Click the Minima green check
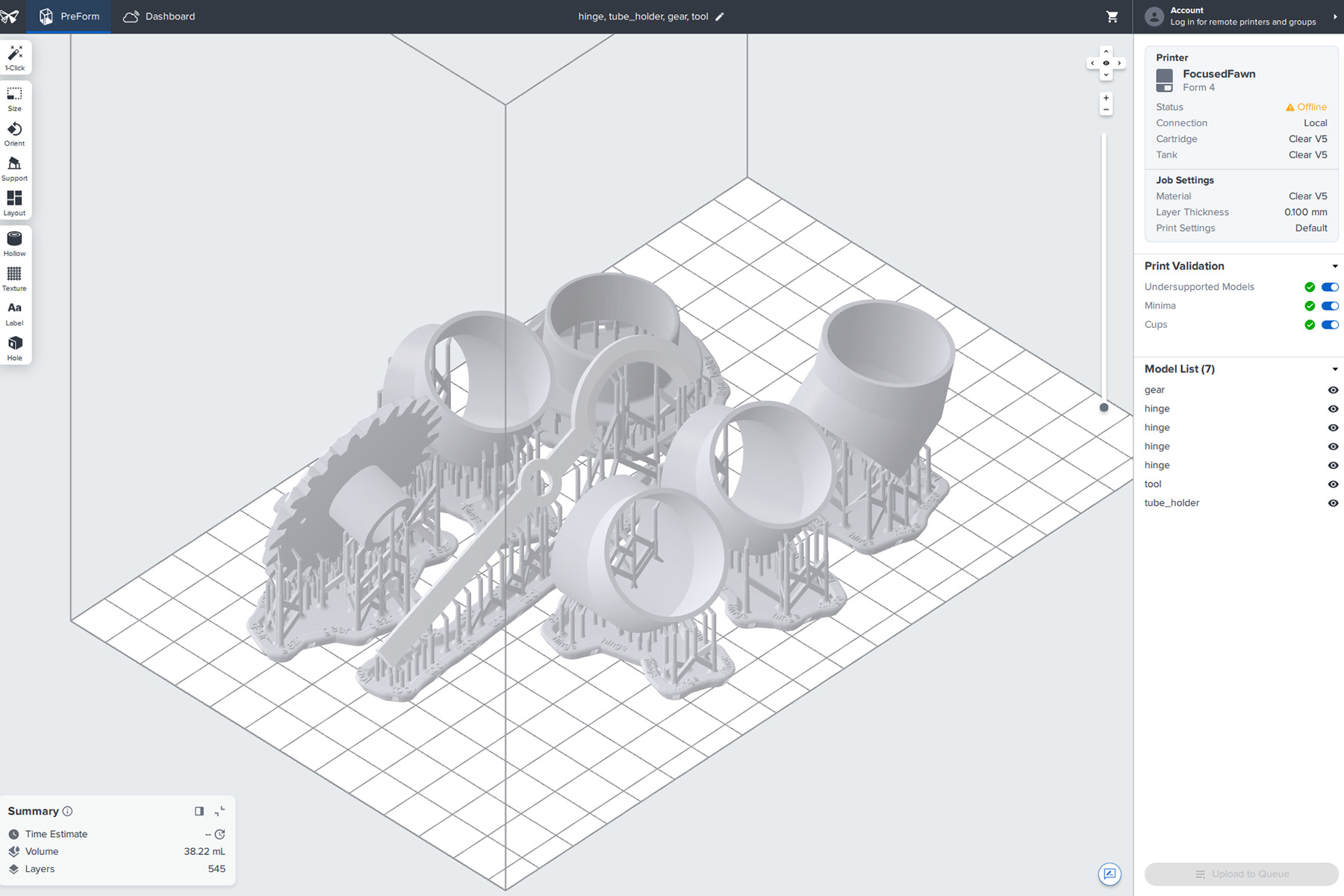Image resolution: width=1344 pixels, height=896 pixels. (x=1310, y=305)
